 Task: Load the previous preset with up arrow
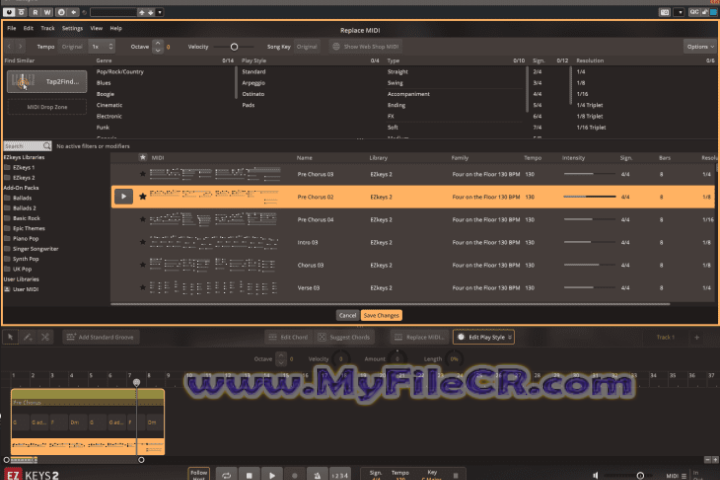pyautogui.click(x=142, y=12)
